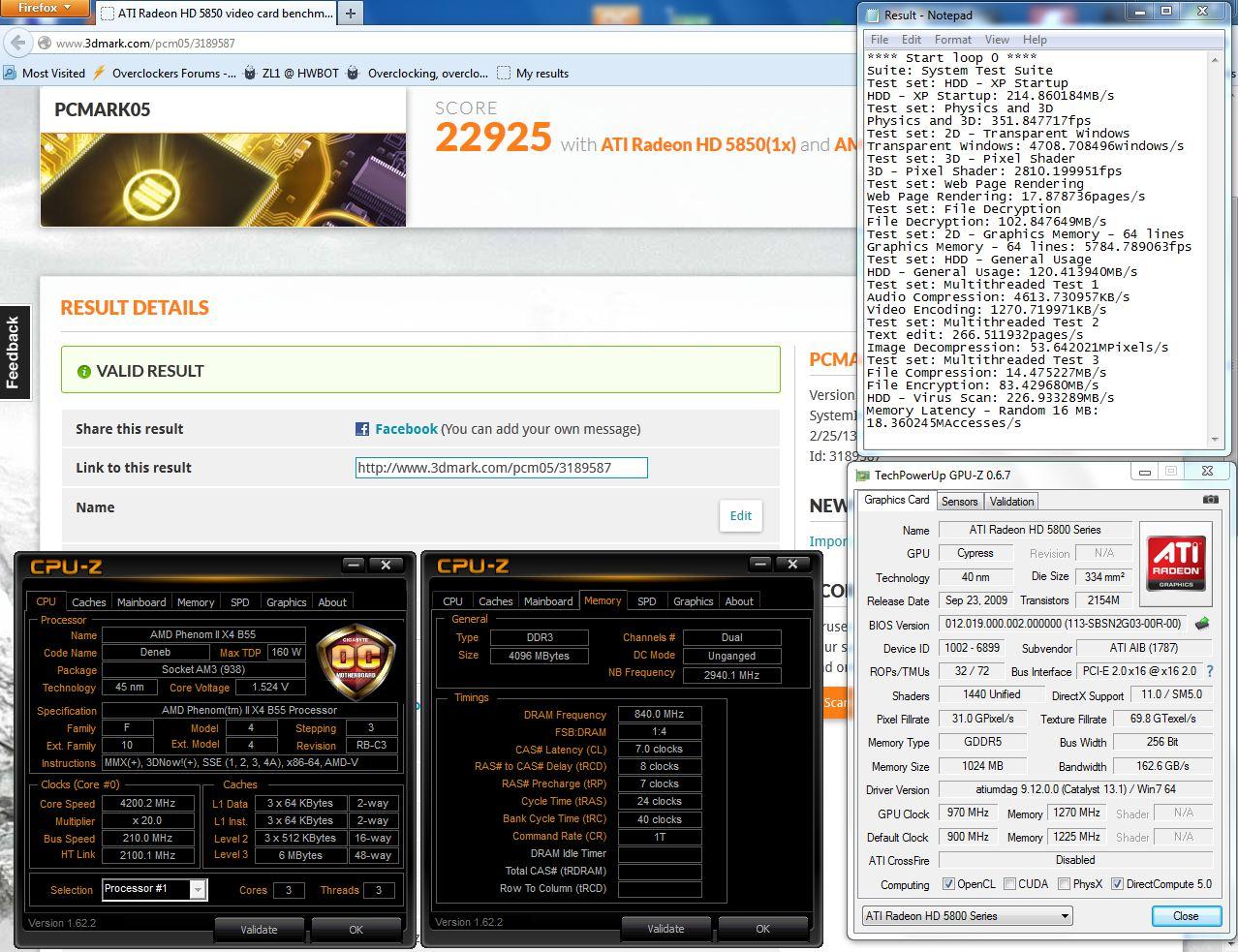Open Notepad Format menu
1238x952 pixels.
[953, 40]
